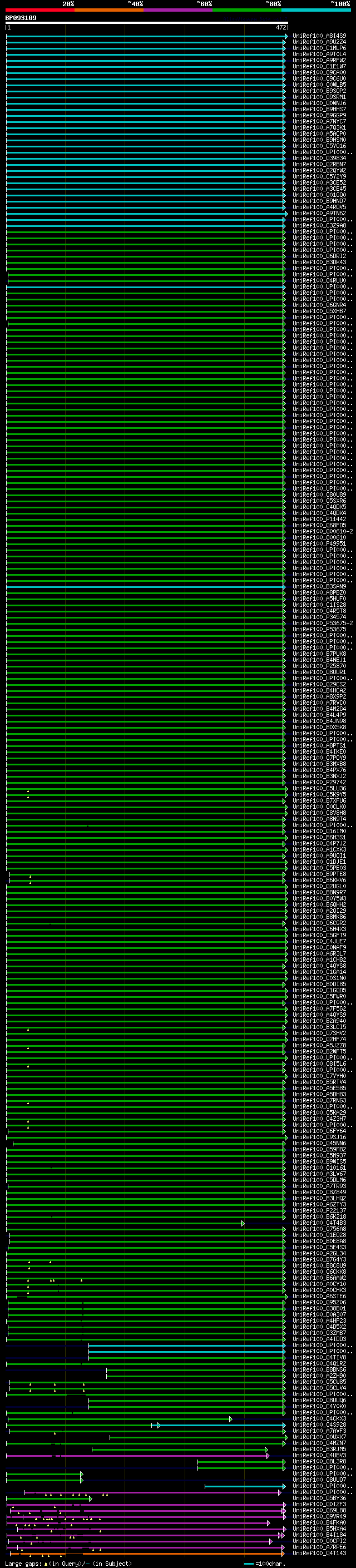Open hit UniRef100_A8I4S9
356x1568 pixels.
(319, 36)
